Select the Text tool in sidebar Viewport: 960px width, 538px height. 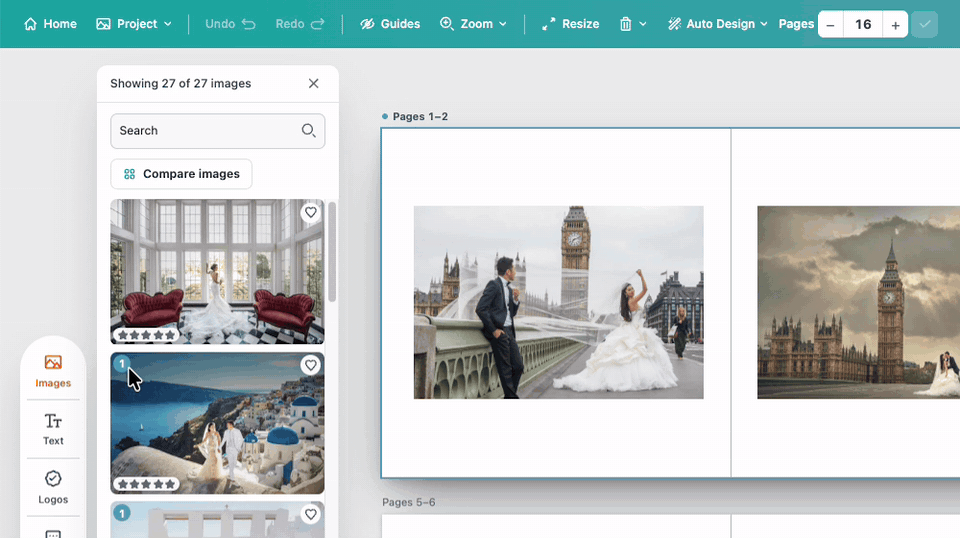click(53, 429)
